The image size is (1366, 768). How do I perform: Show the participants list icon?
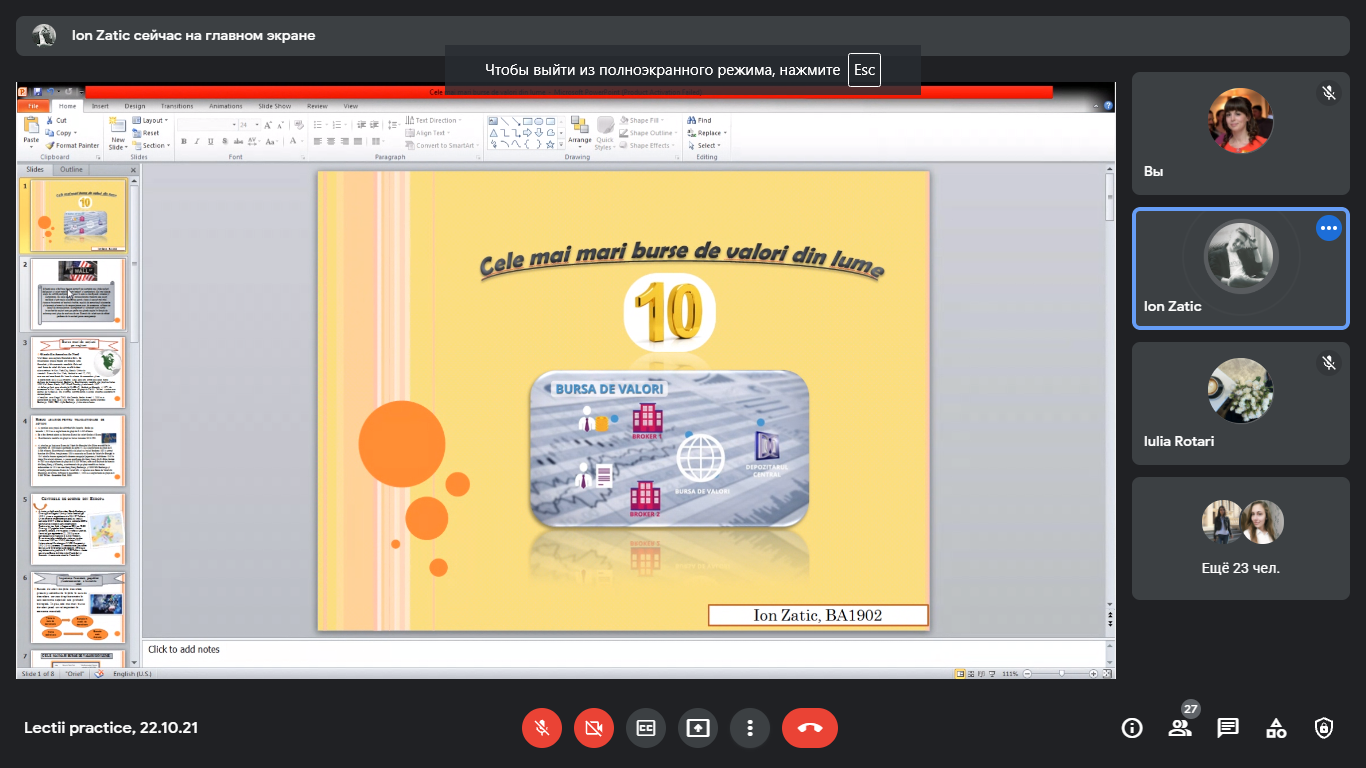pyautogui.click(x=1180, y=728)
